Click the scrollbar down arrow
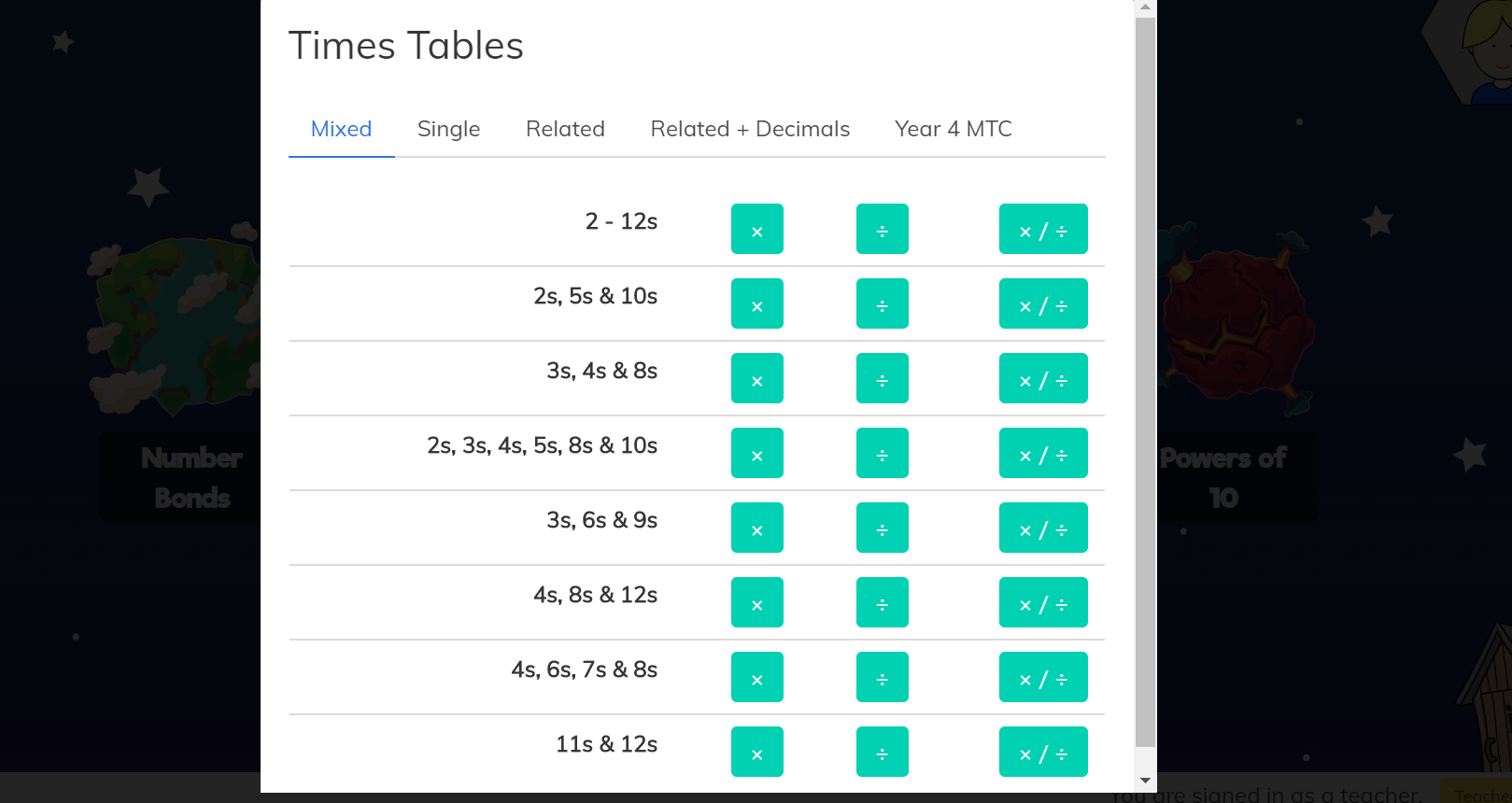 click(x=1145, y=781)
